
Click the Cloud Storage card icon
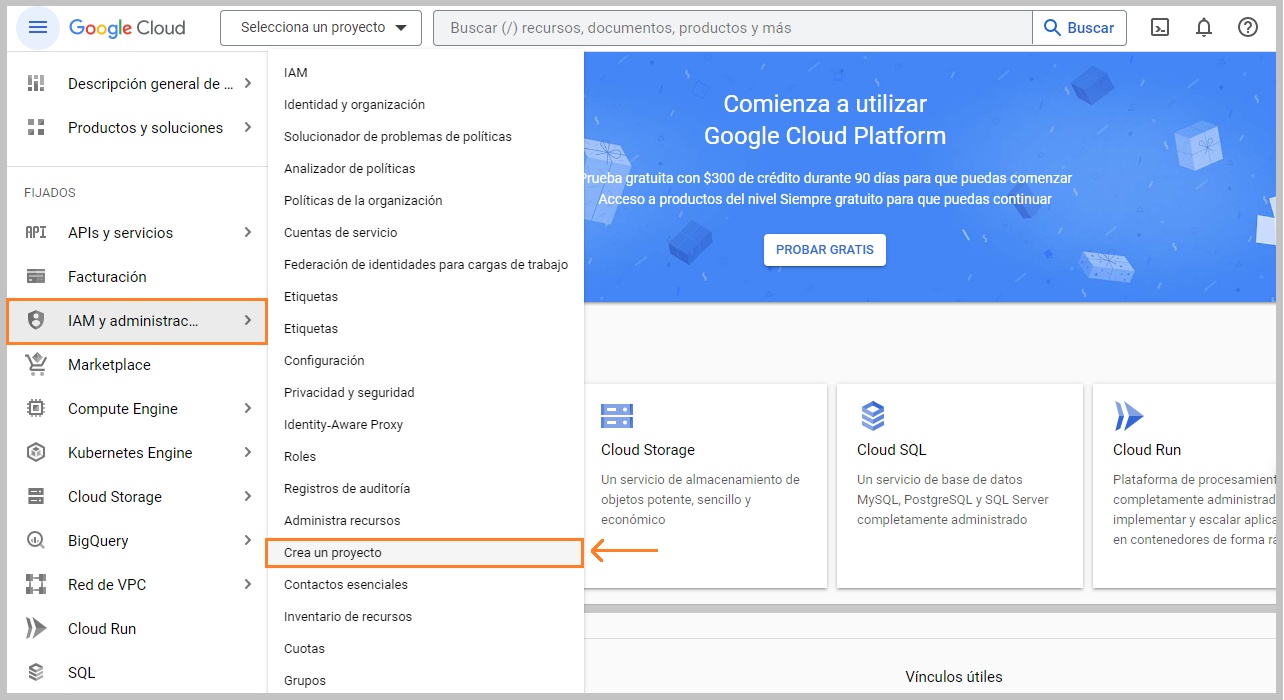[x=617, y=416]
